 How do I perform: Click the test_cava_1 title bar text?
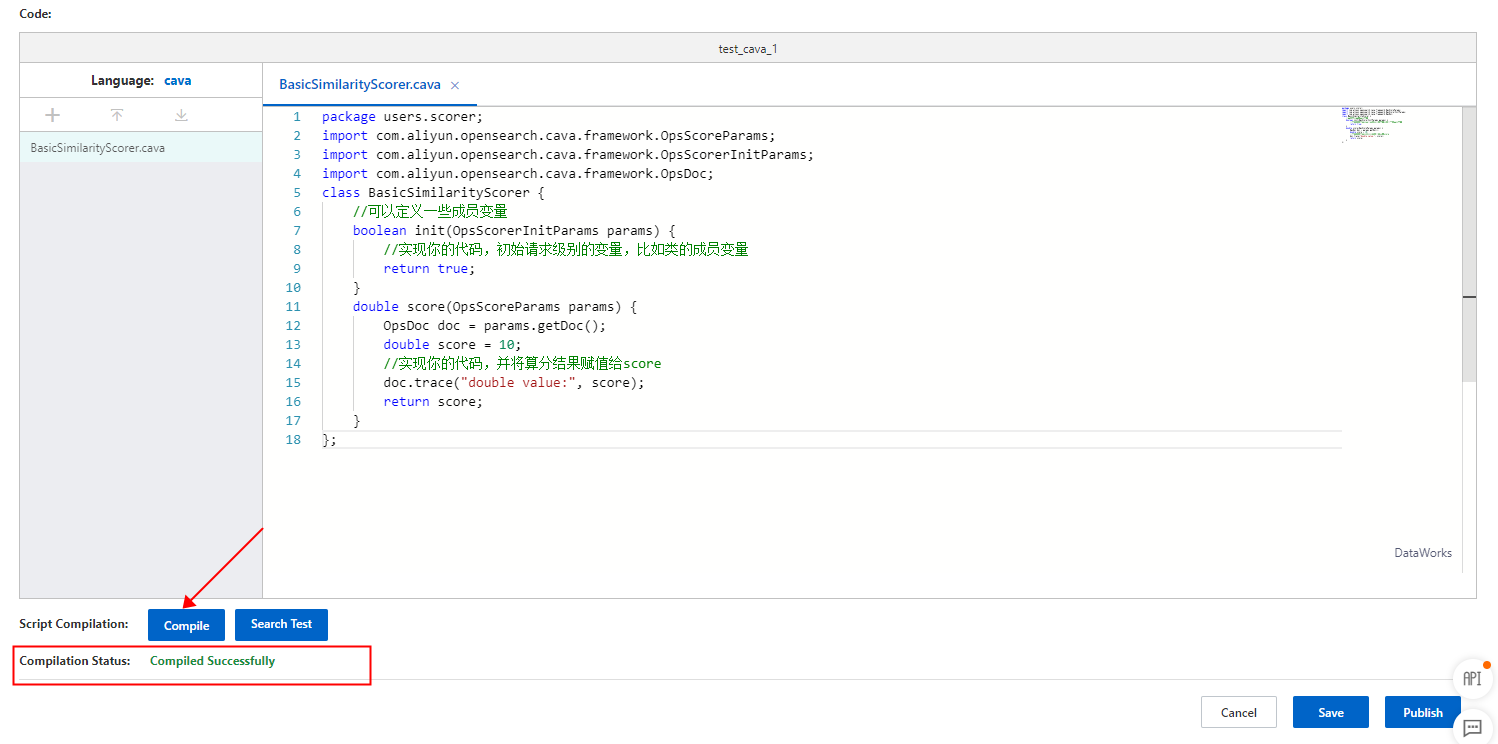coord(747,49)
